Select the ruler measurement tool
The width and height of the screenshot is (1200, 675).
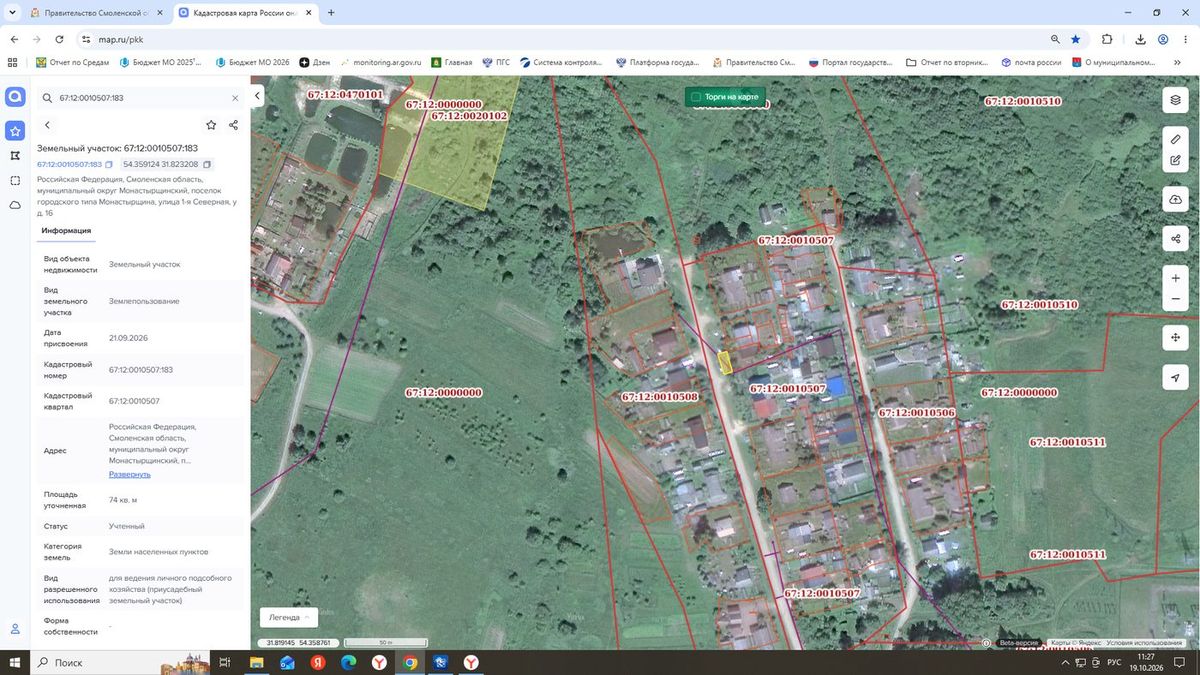tap(1175, 139)
